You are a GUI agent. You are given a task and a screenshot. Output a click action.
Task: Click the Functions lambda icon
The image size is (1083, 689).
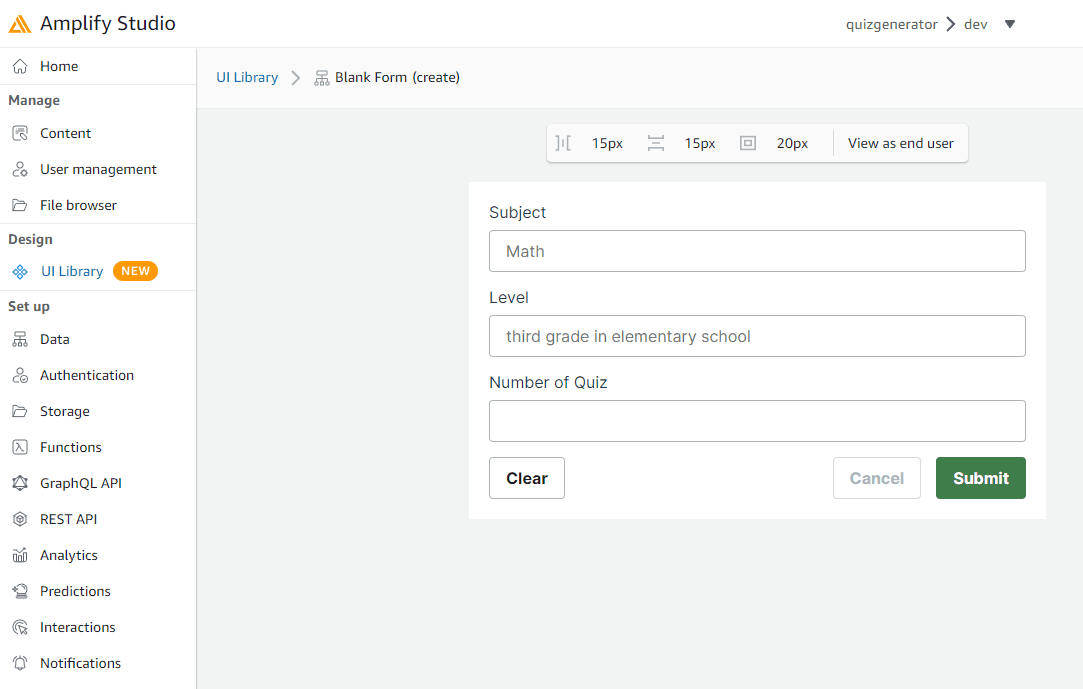19,447
